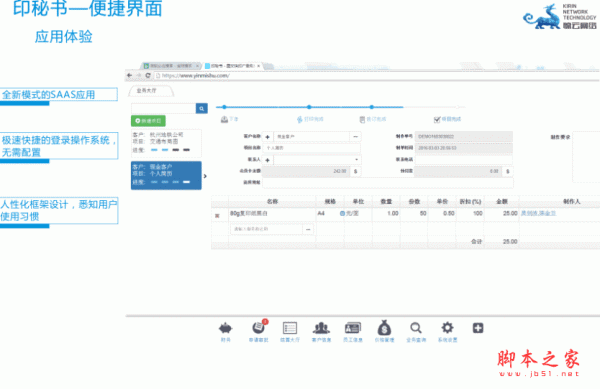Screen dimensions: 600x389
Task: Select the blue cash customer order card
Action: [x=166, y=176]
